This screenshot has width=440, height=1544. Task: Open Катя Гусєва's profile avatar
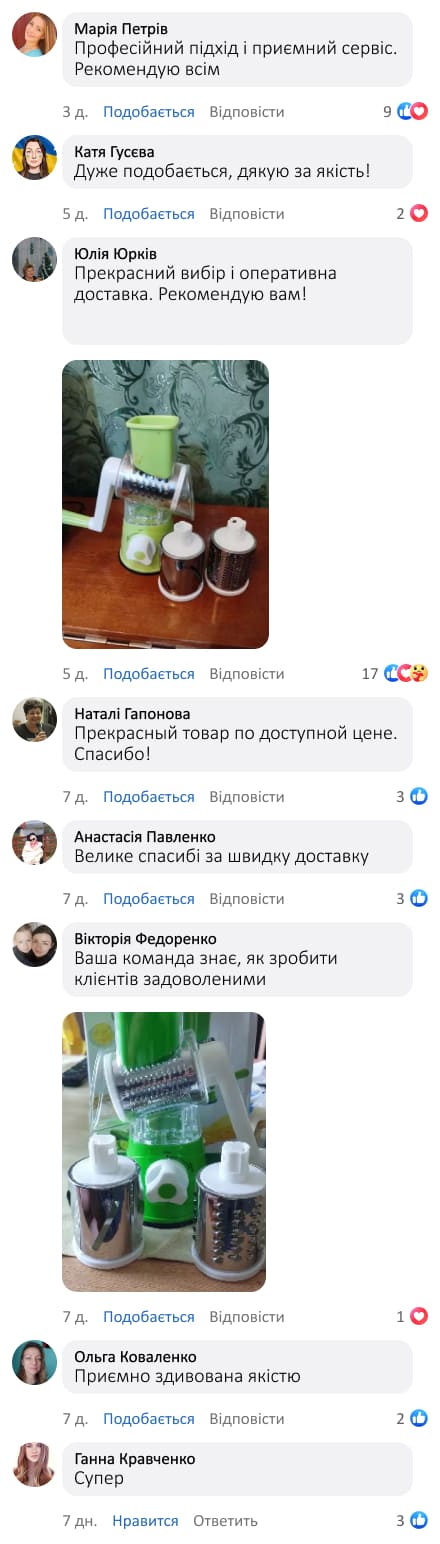pos(34,158)
